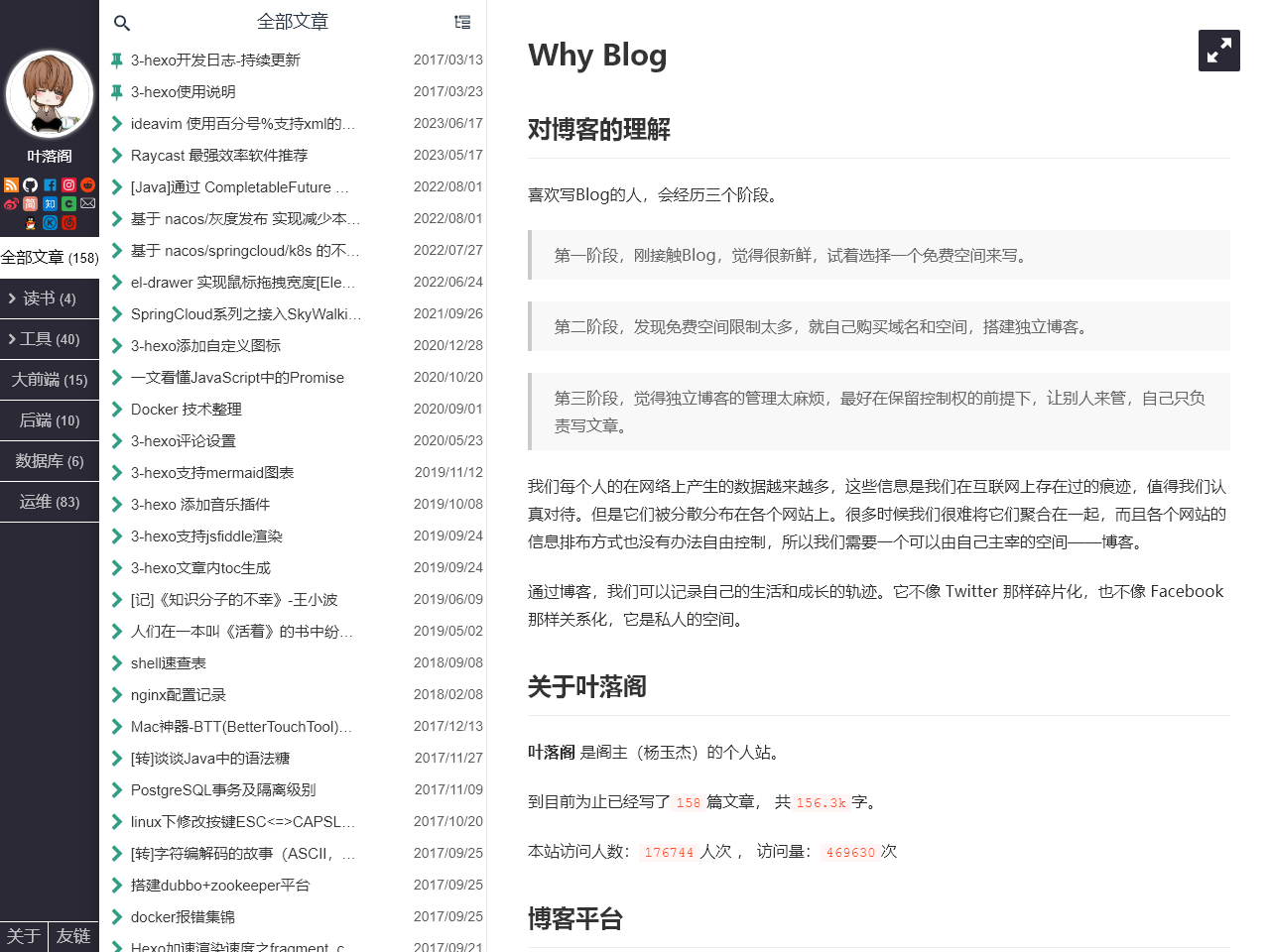Select the 运维 (83) category
The width and height of the screenshot is (1270, 952).
[x=50, y=502]
